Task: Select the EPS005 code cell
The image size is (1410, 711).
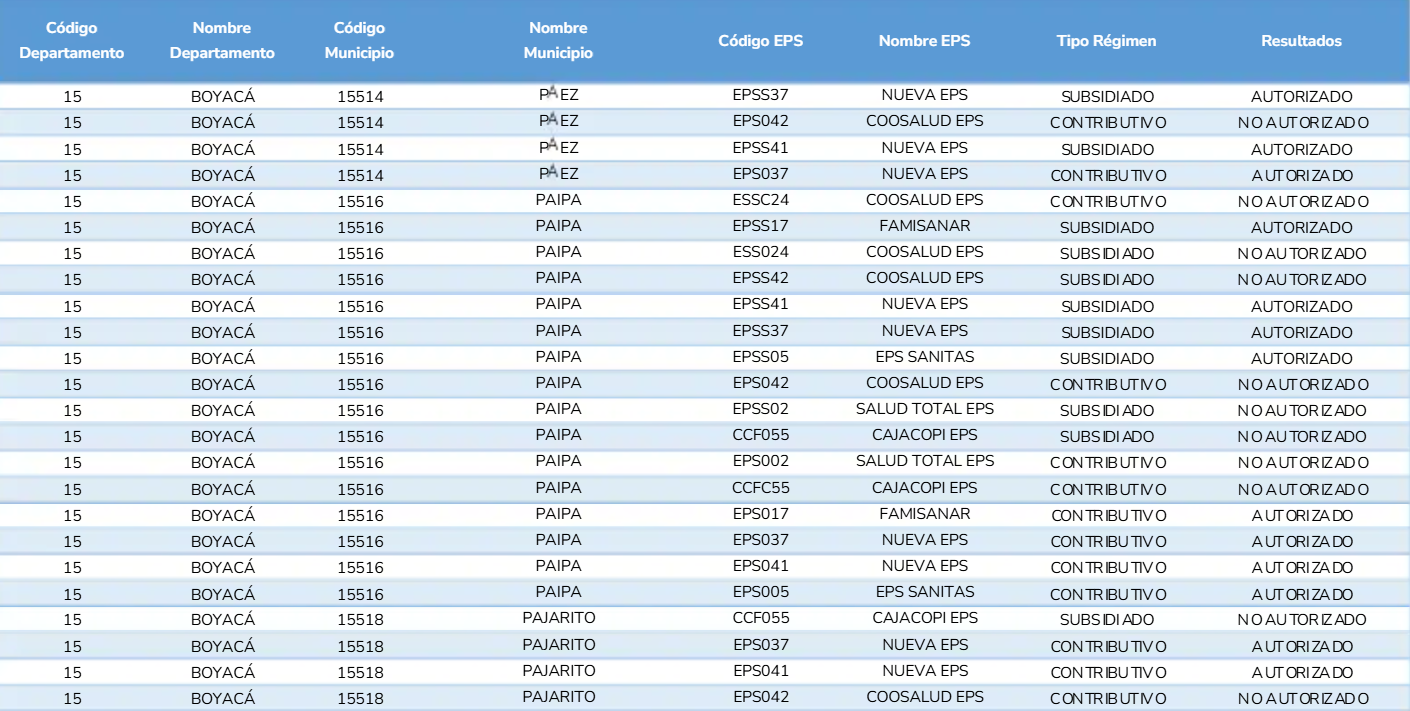Action: (760, 592)
